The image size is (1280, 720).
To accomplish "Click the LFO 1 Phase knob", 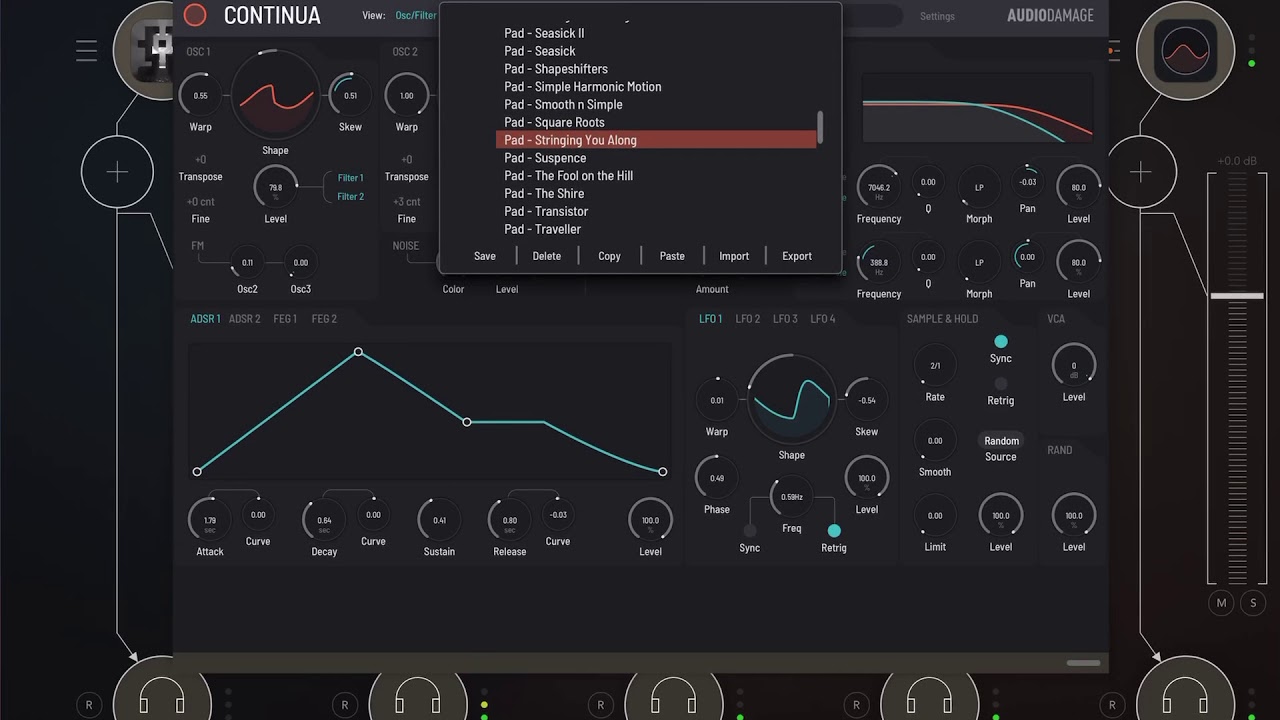I will 717,478.
